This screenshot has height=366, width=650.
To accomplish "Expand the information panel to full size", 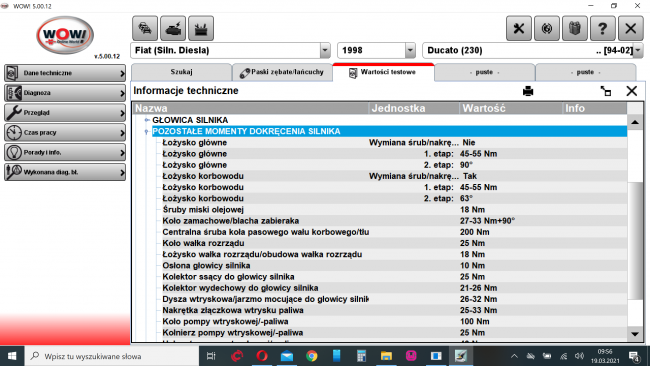I will pyautogui.click(x=606, y=91).
